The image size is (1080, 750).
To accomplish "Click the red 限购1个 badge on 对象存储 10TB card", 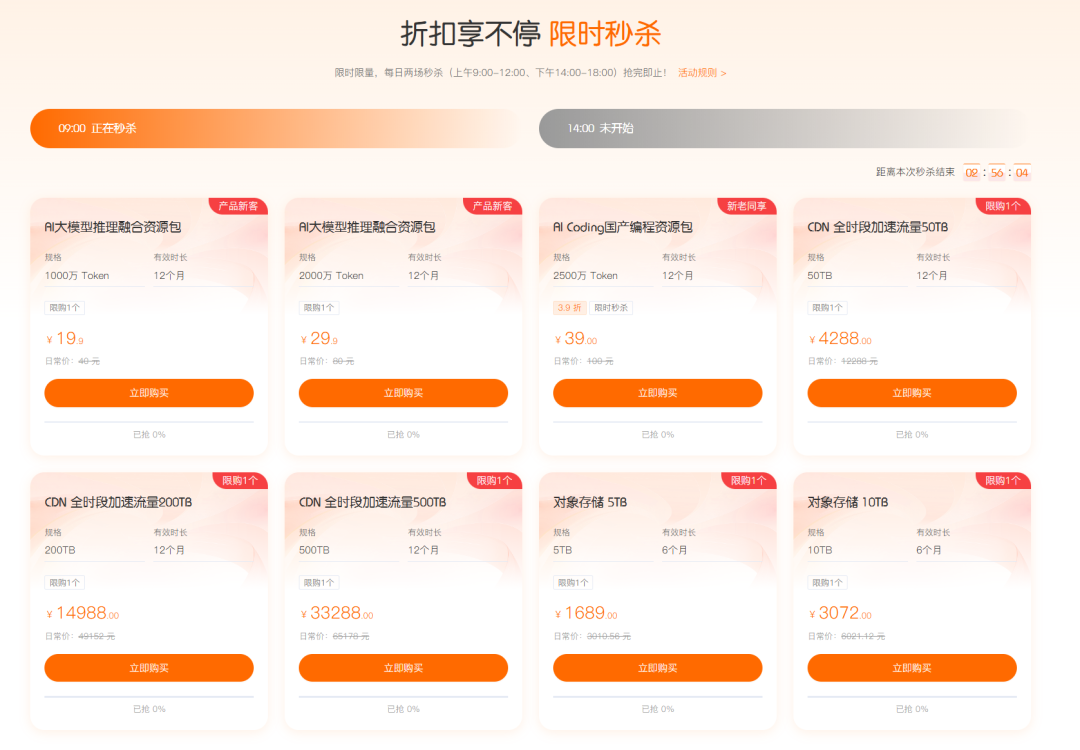I will coord(1003,481).
